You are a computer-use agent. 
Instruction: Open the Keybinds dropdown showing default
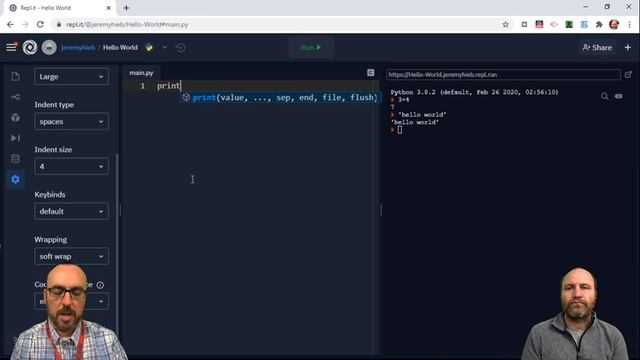pyautogui.click(x=71, y=211)
